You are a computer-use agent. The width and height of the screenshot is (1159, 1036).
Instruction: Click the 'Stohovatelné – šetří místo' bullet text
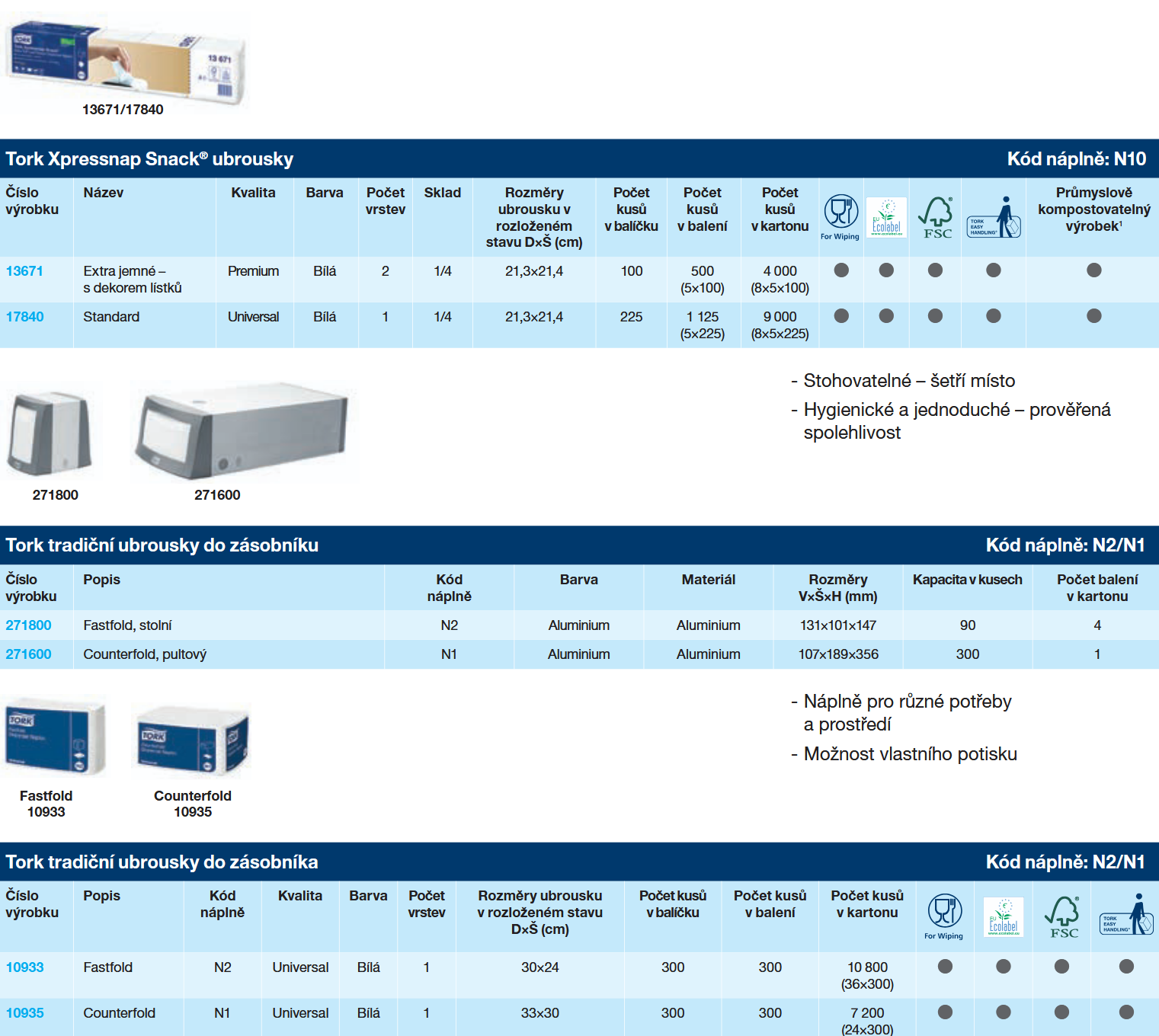pyautogui.click(x=909, y=381)
